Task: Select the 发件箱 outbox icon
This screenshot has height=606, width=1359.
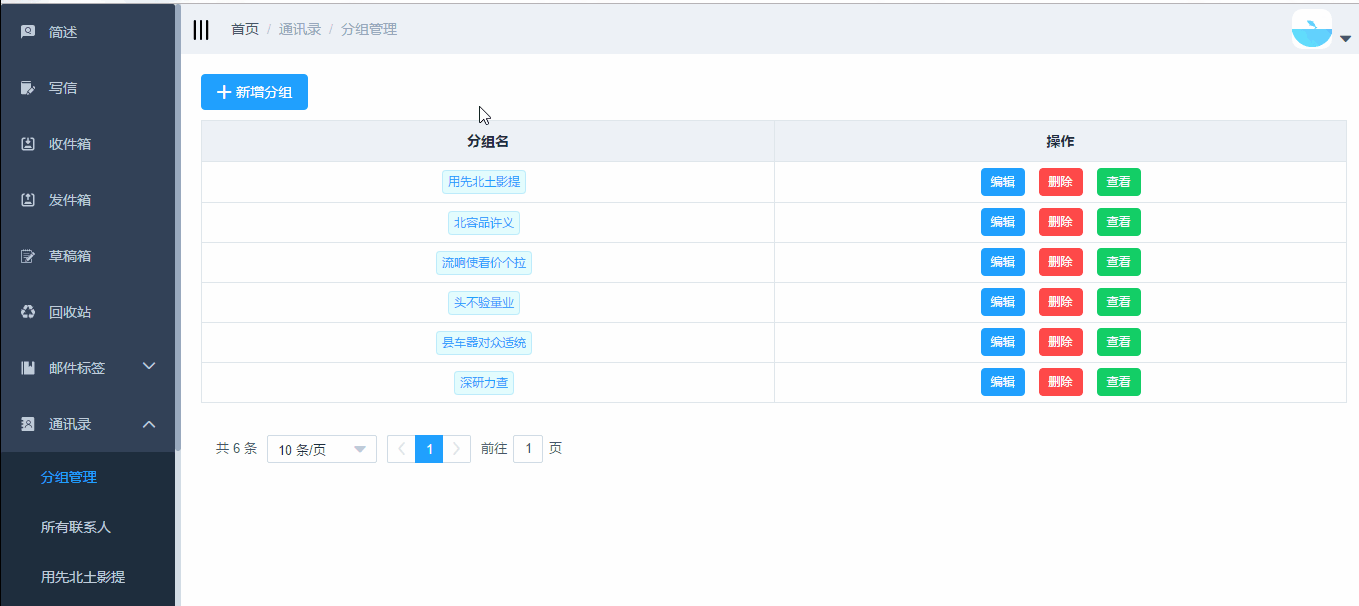Action: click(28, 200)
